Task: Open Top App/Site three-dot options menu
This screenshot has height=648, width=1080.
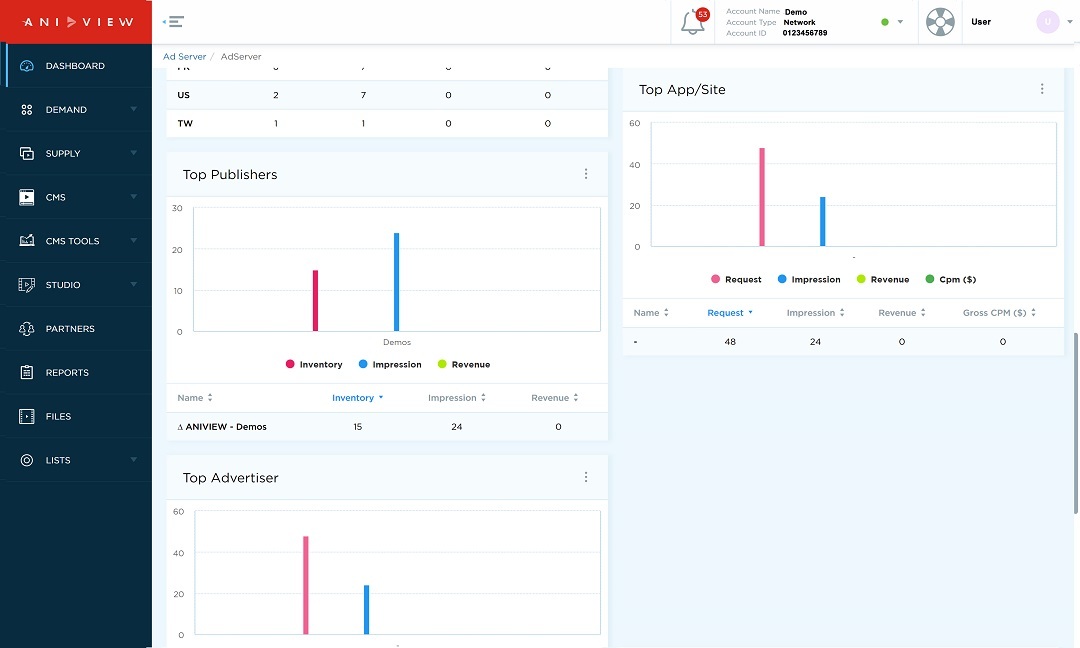Action: tap(1042, 89)
